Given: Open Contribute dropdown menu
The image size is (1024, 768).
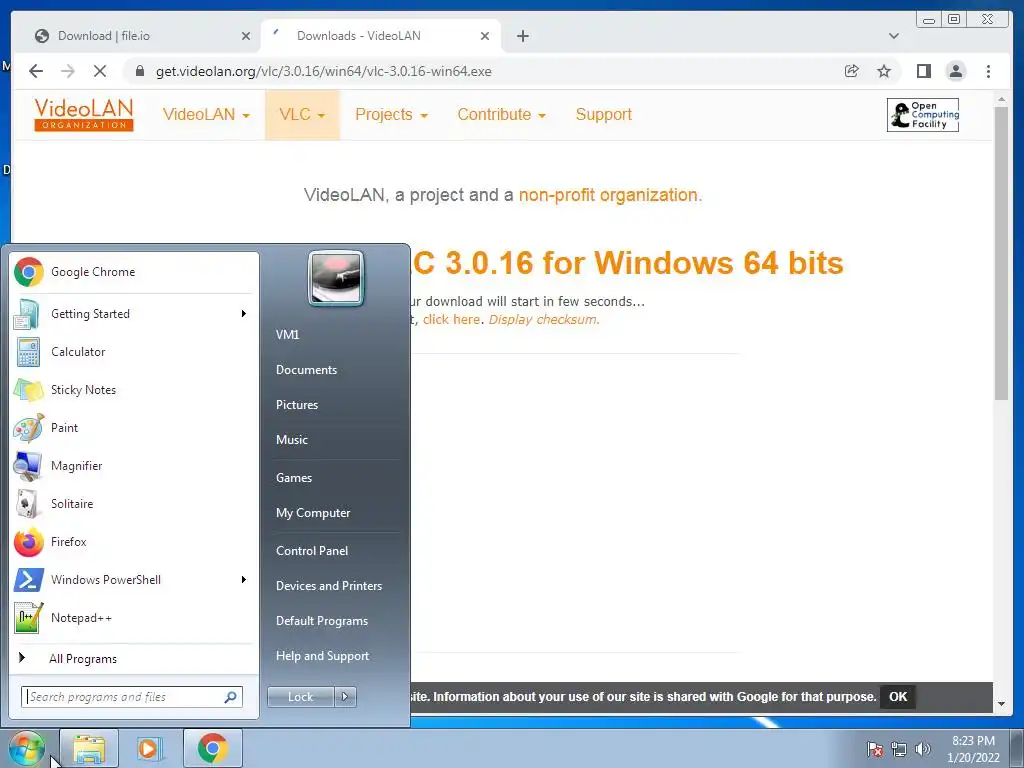Looking at the screenshot, I should (x=501, y=115).
